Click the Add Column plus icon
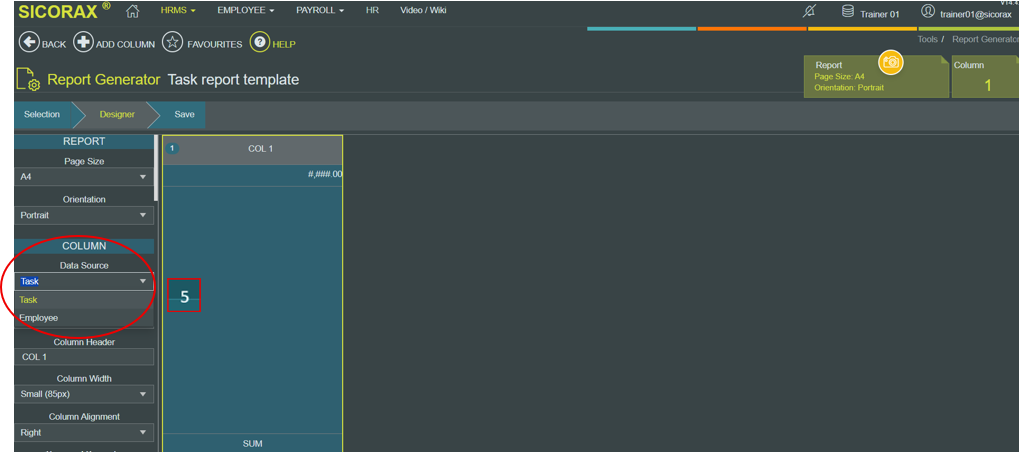The image size is (1020, 452). point(83,43)
